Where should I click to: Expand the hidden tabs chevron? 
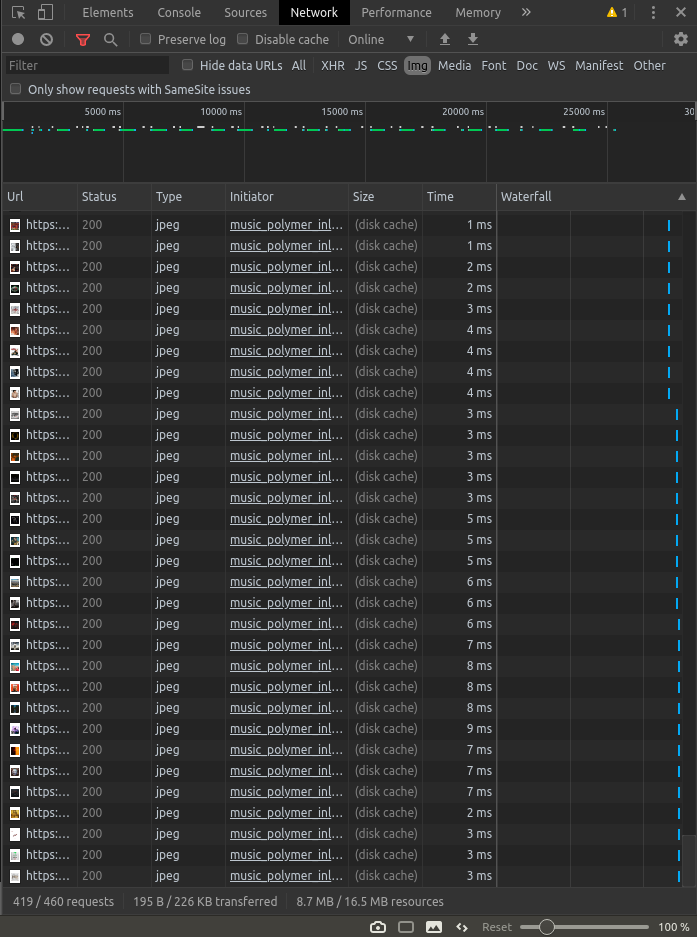tap(526, 13)
